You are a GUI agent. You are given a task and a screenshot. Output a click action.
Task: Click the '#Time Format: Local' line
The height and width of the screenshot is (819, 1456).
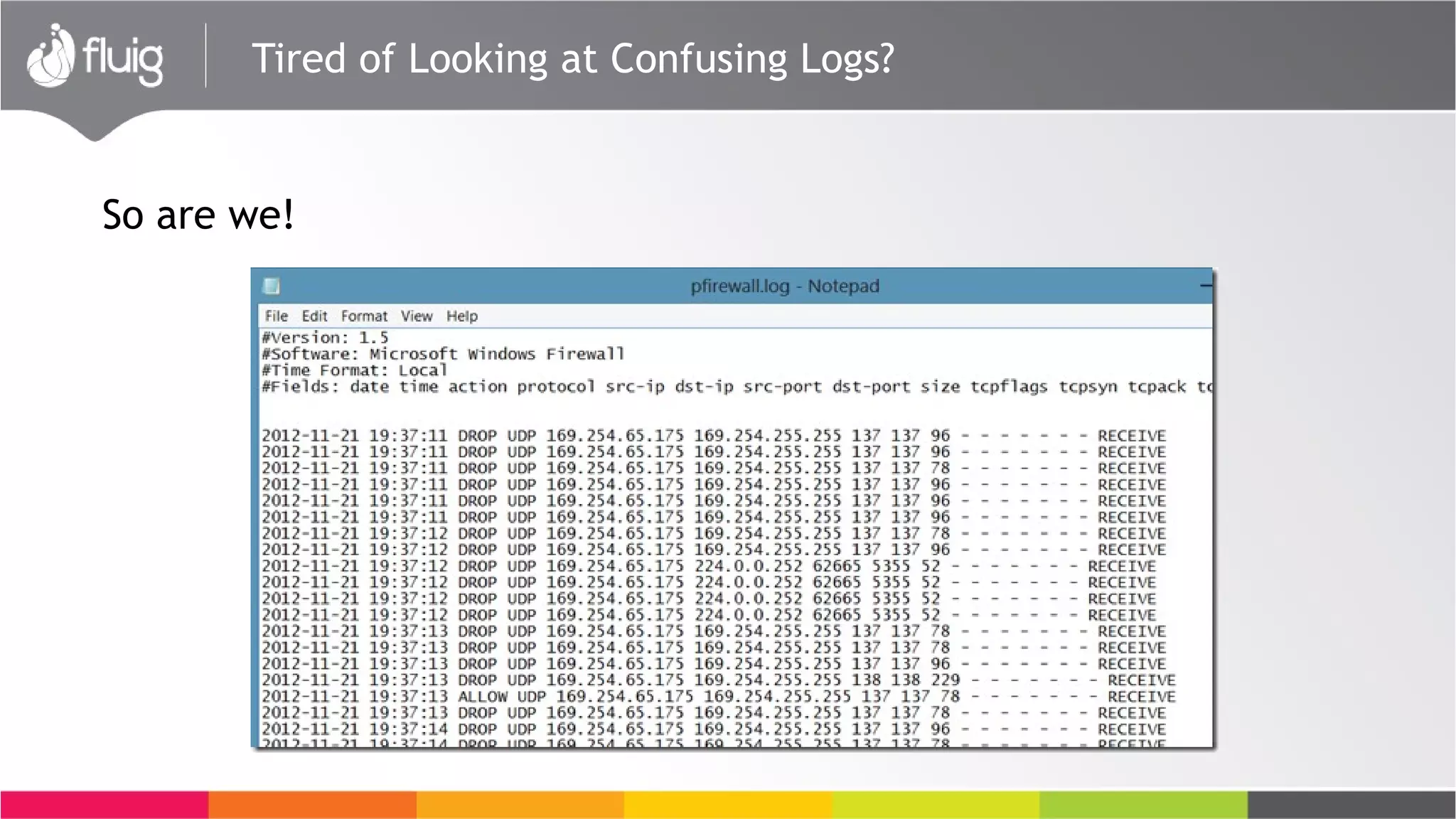pyautogui.click(x=354, y=370)
